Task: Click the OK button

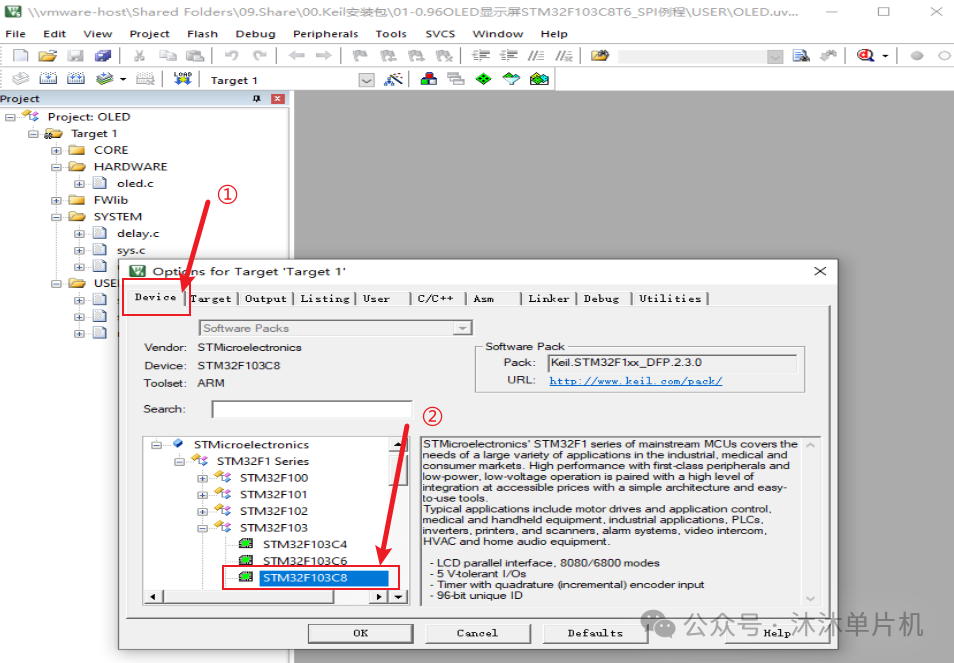Action: click(x=361, y=633)
